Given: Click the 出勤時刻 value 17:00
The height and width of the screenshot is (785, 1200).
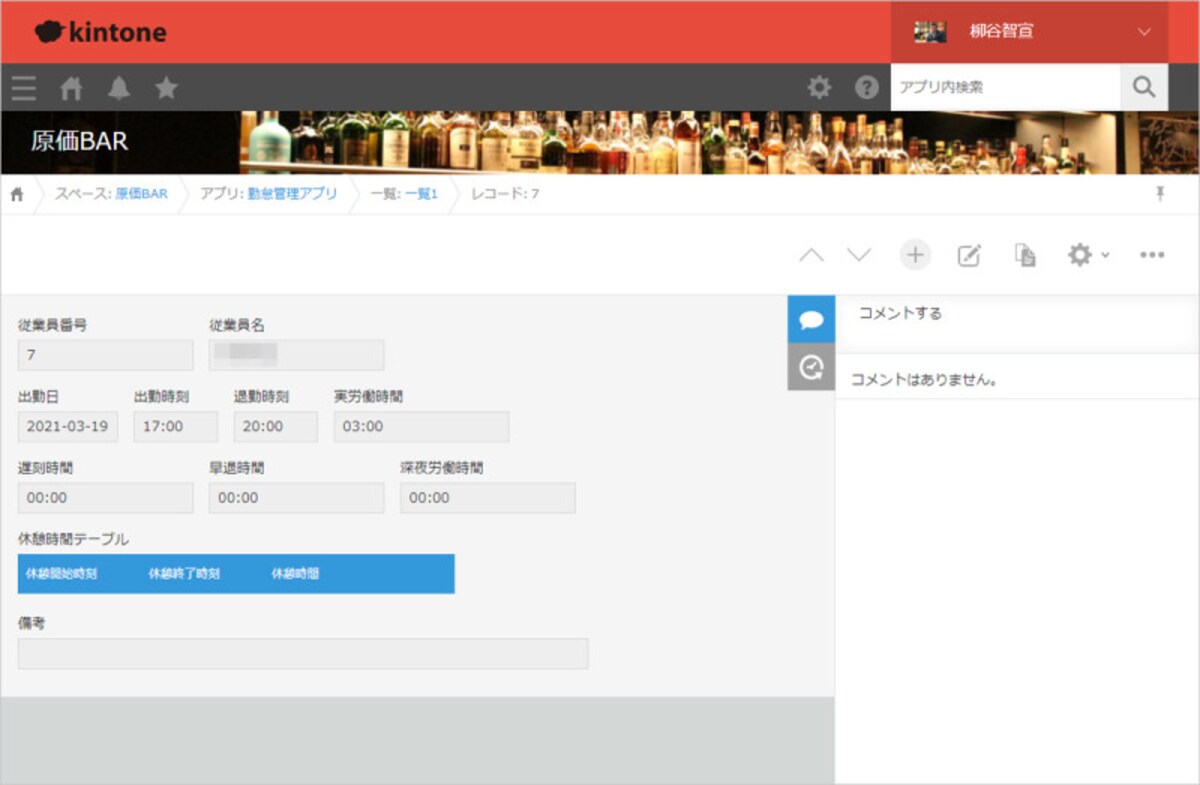Looking at the screenshot, I should pos(176,426).
